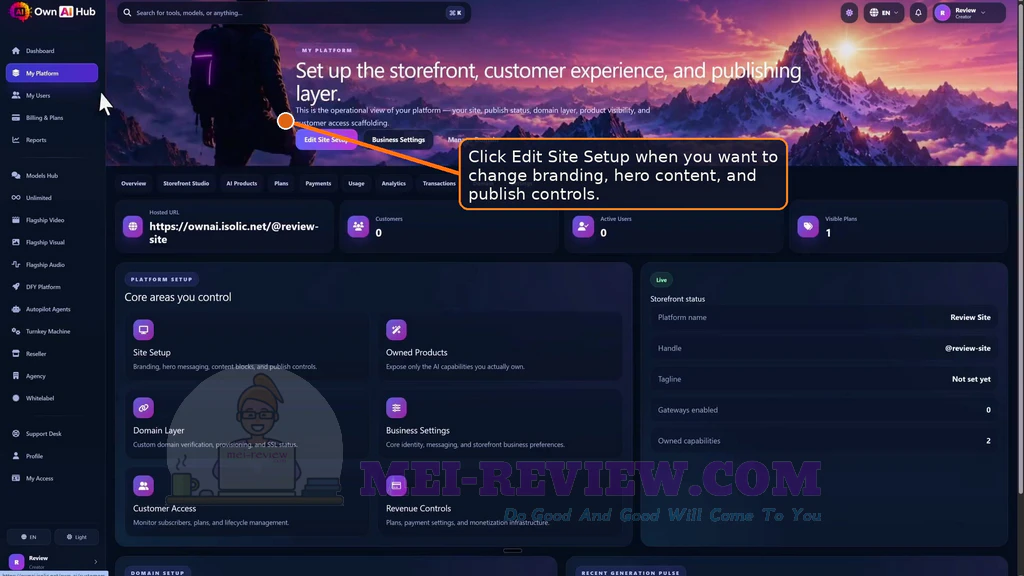The image size is (1024, 576).
Task: Expand the Review user menu chevron bottom-left
Action: pos(95,562)
